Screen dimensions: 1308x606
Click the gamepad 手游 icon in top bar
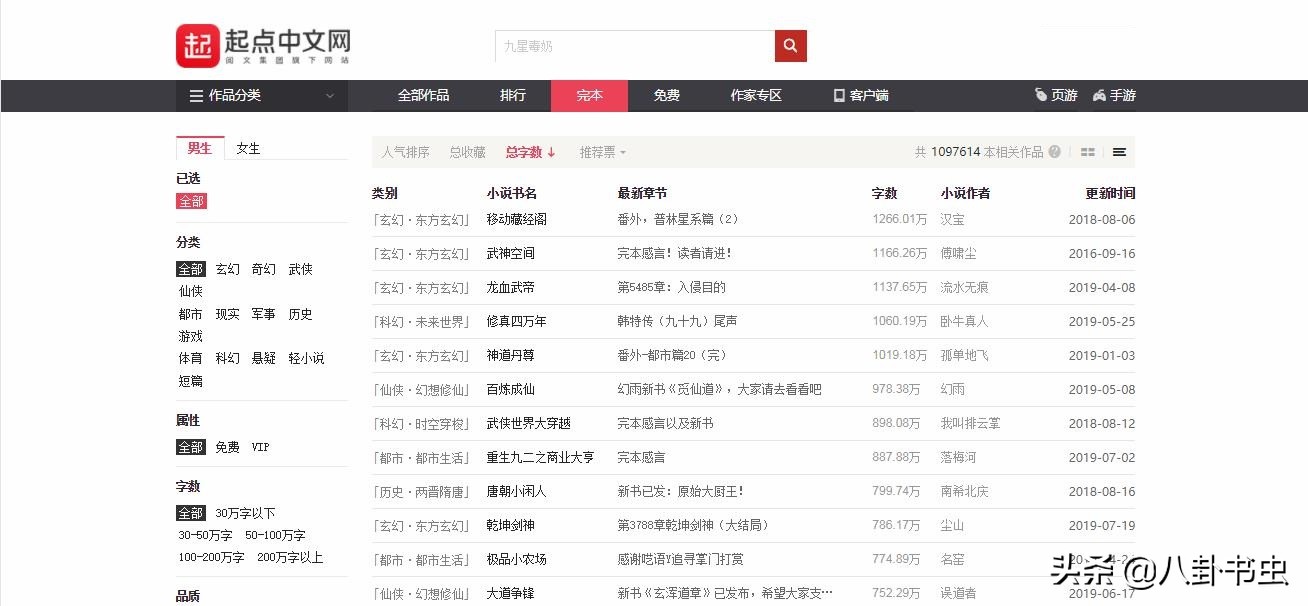pos(1098,94)
